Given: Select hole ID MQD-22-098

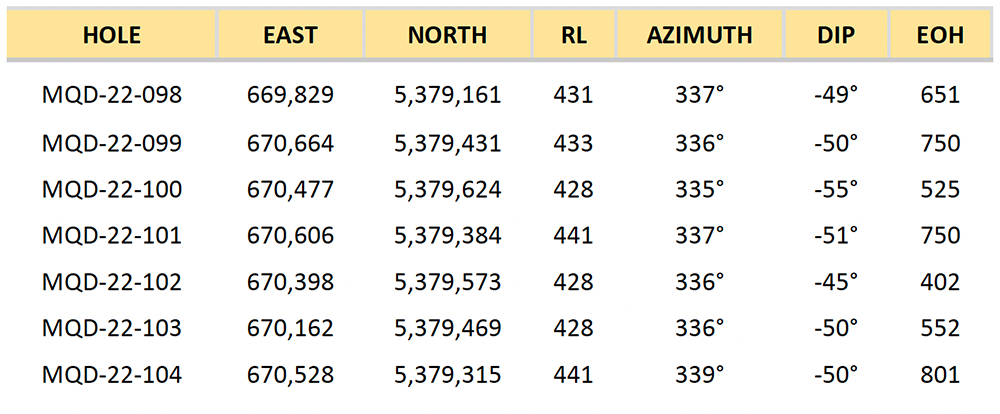Looking at the screenshot, I should 112,96.
